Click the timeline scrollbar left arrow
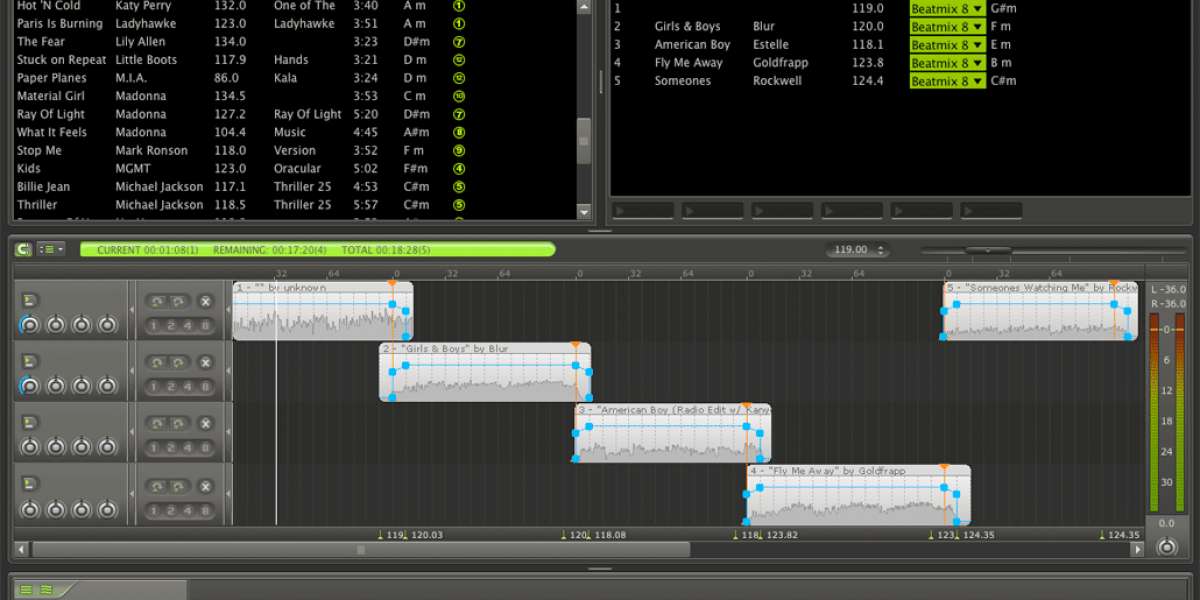1200x600 pixels. coord(22,549)
